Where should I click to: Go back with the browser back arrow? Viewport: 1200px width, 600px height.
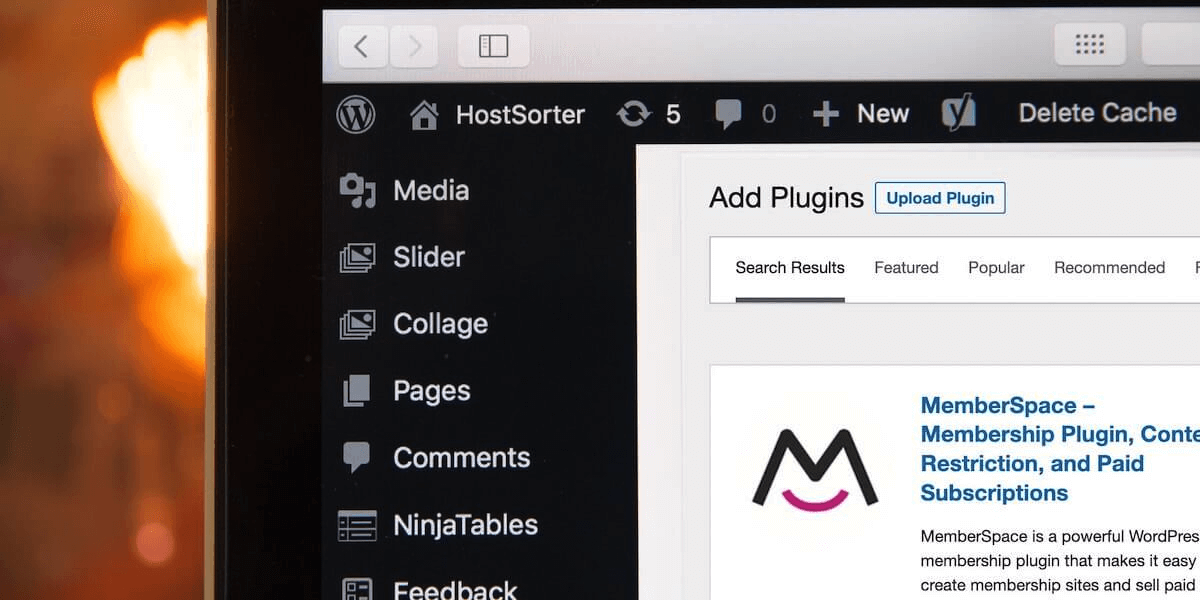click(x=363, y=45)
